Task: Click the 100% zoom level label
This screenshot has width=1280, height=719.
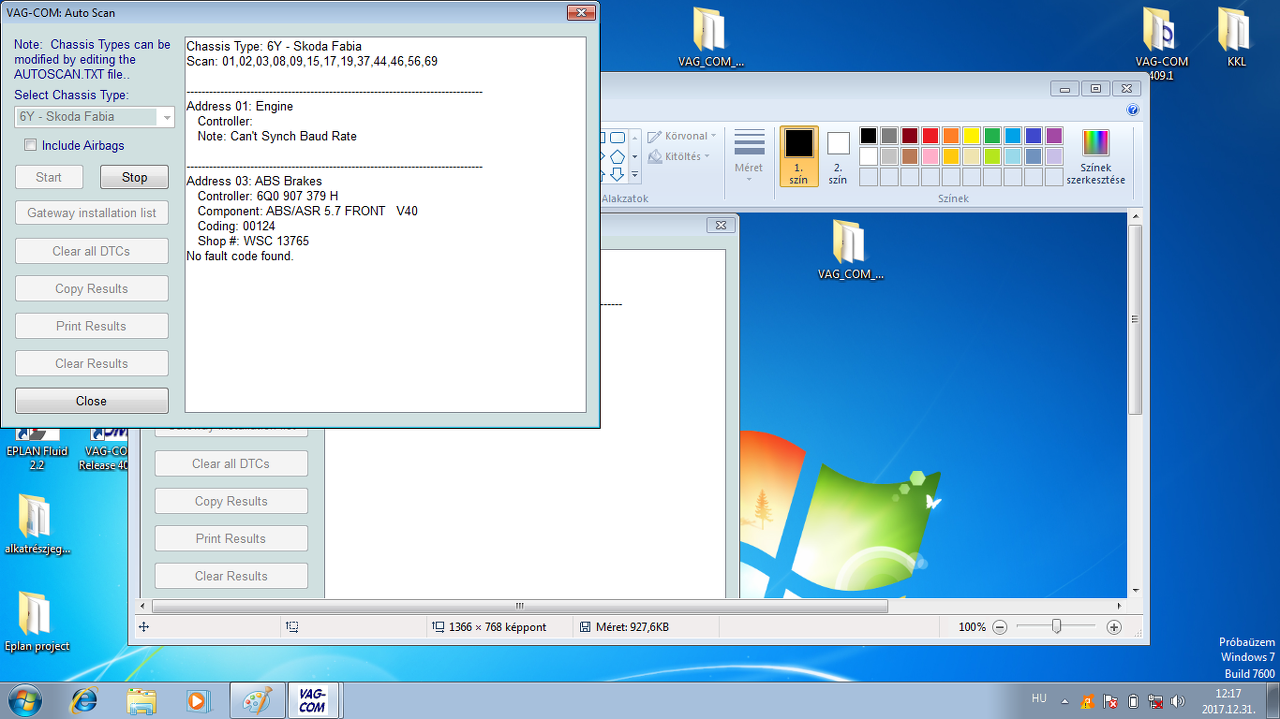Action: pos(972,627)
